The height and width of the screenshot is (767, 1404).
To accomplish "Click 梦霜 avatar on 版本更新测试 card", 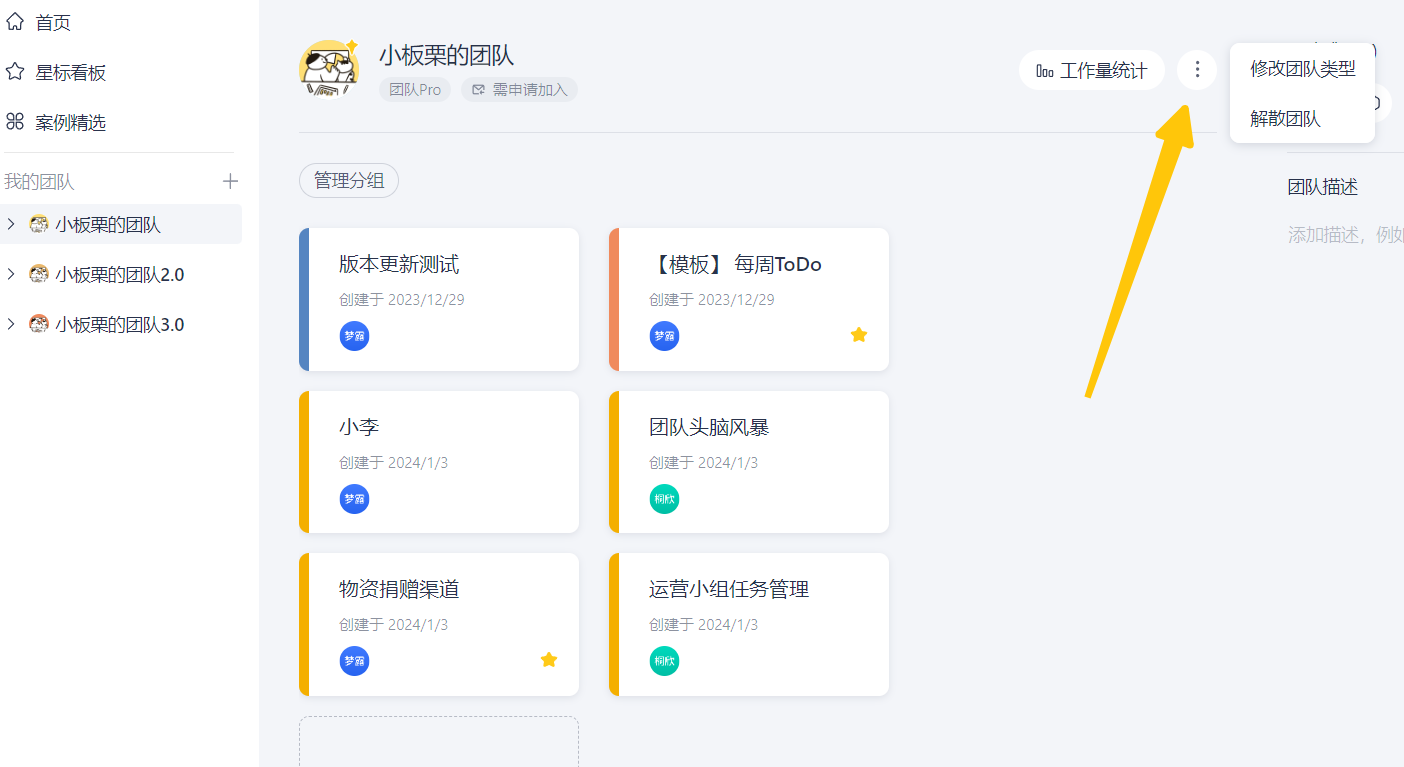I will pyautogui.click(x=354, y=336).
